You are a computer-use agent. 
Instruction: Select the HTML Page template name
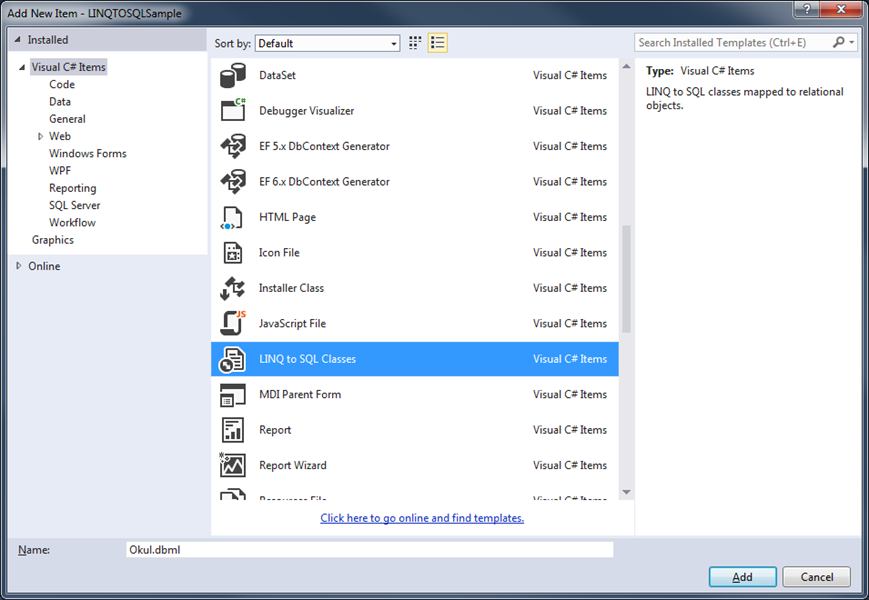[287, 217]
